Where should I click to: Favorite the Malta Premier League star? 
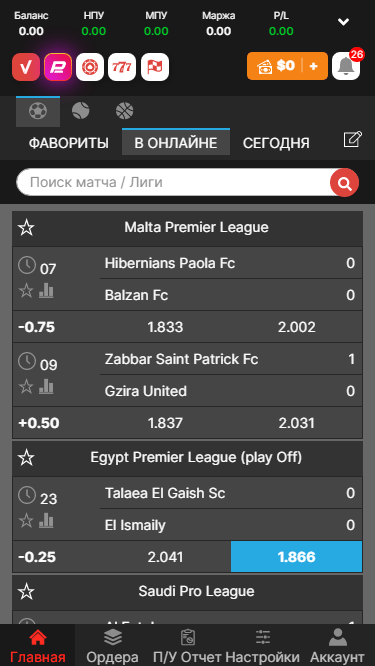tap(26, 229)
